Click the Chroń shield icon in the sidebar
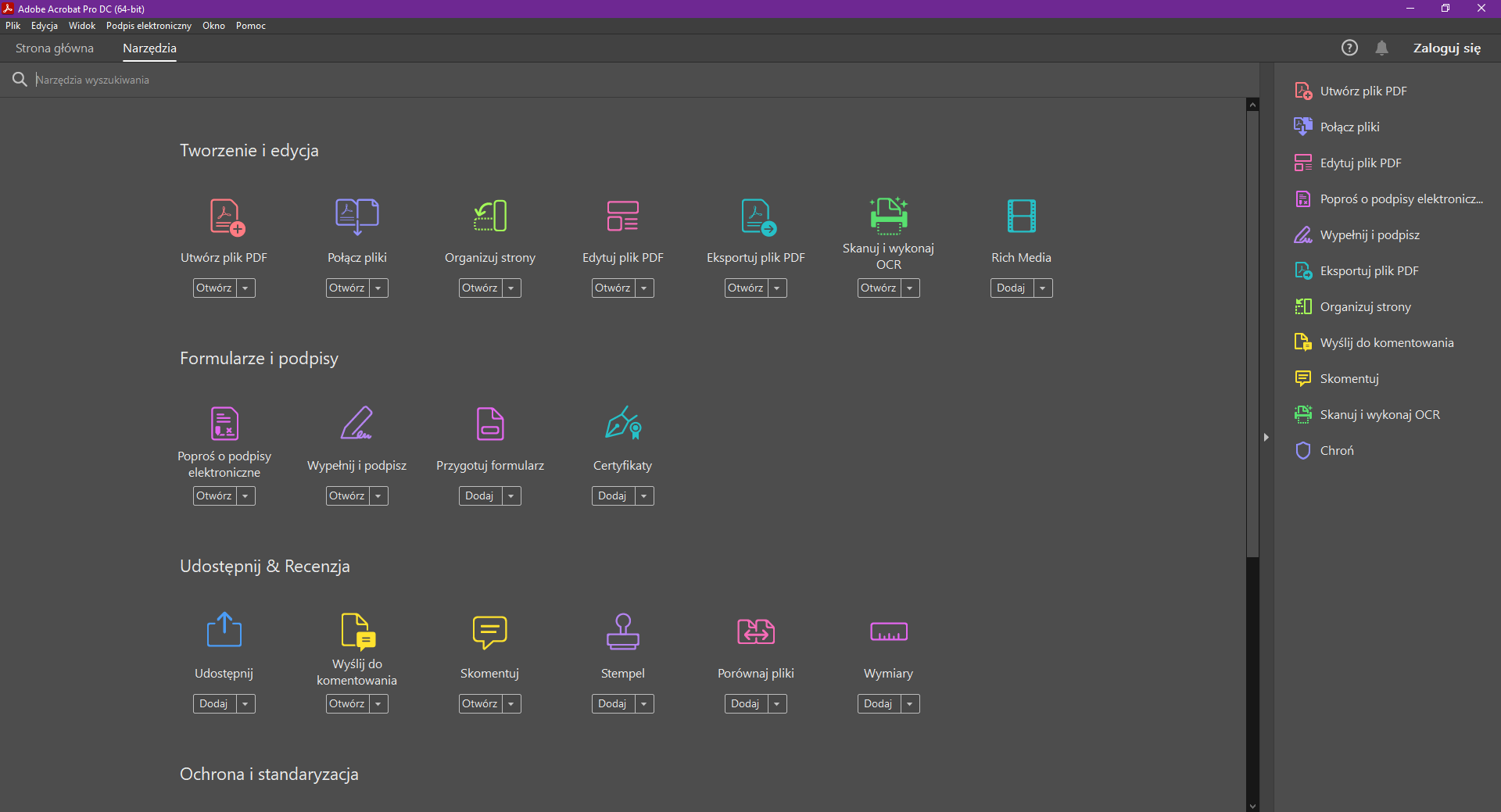Screen dimensions: 1501x812 [1303, 450]
